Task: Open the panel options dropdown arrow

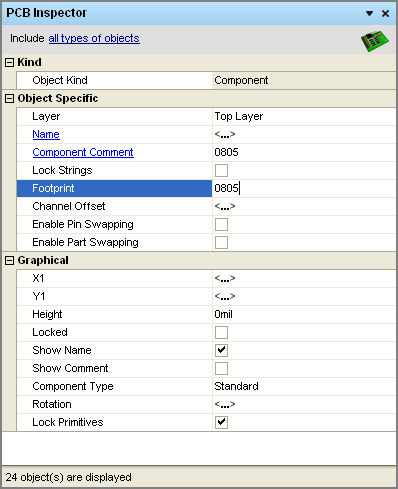Action: [x=369, y=14]
